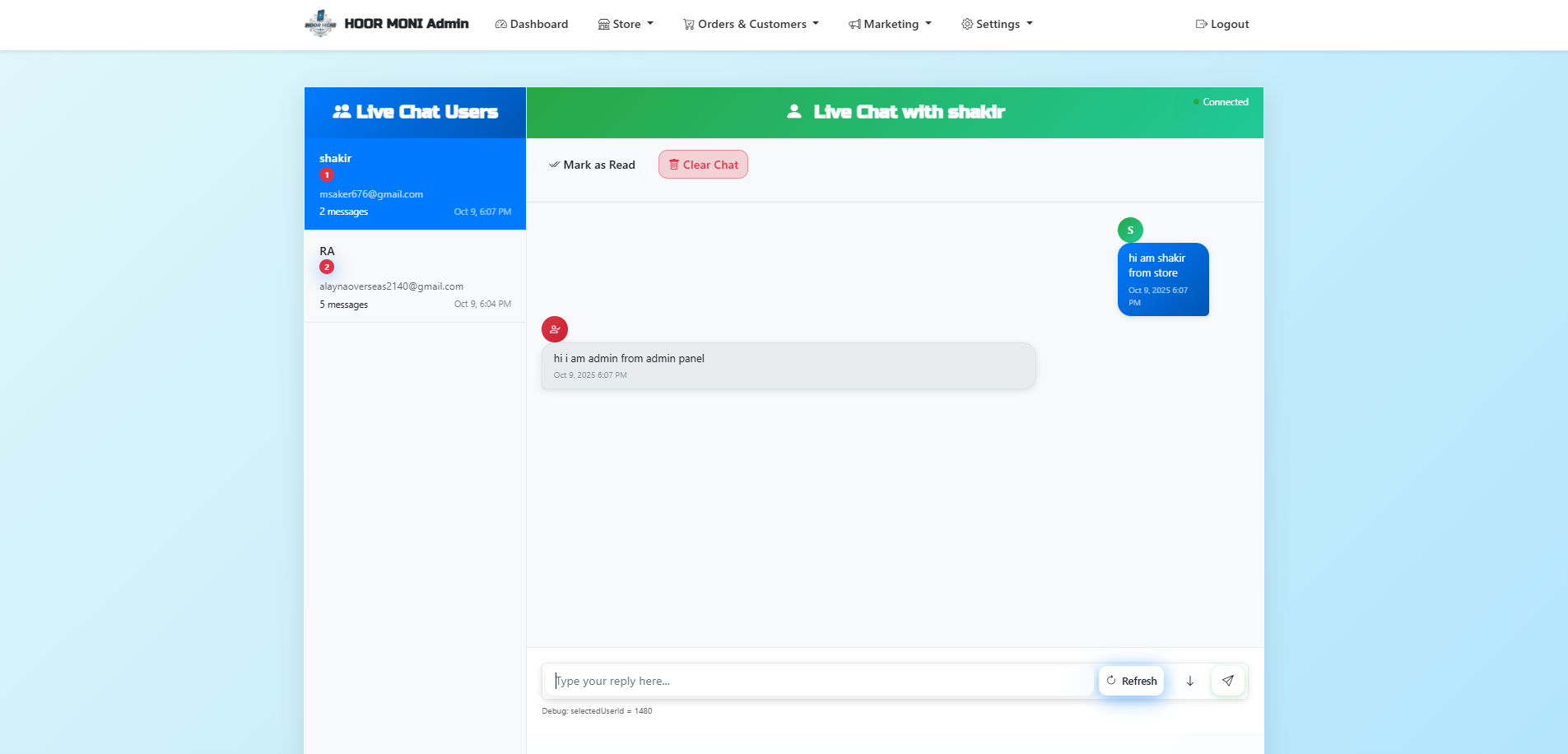Click the Live Chat Users header icon

click(342, 111)
